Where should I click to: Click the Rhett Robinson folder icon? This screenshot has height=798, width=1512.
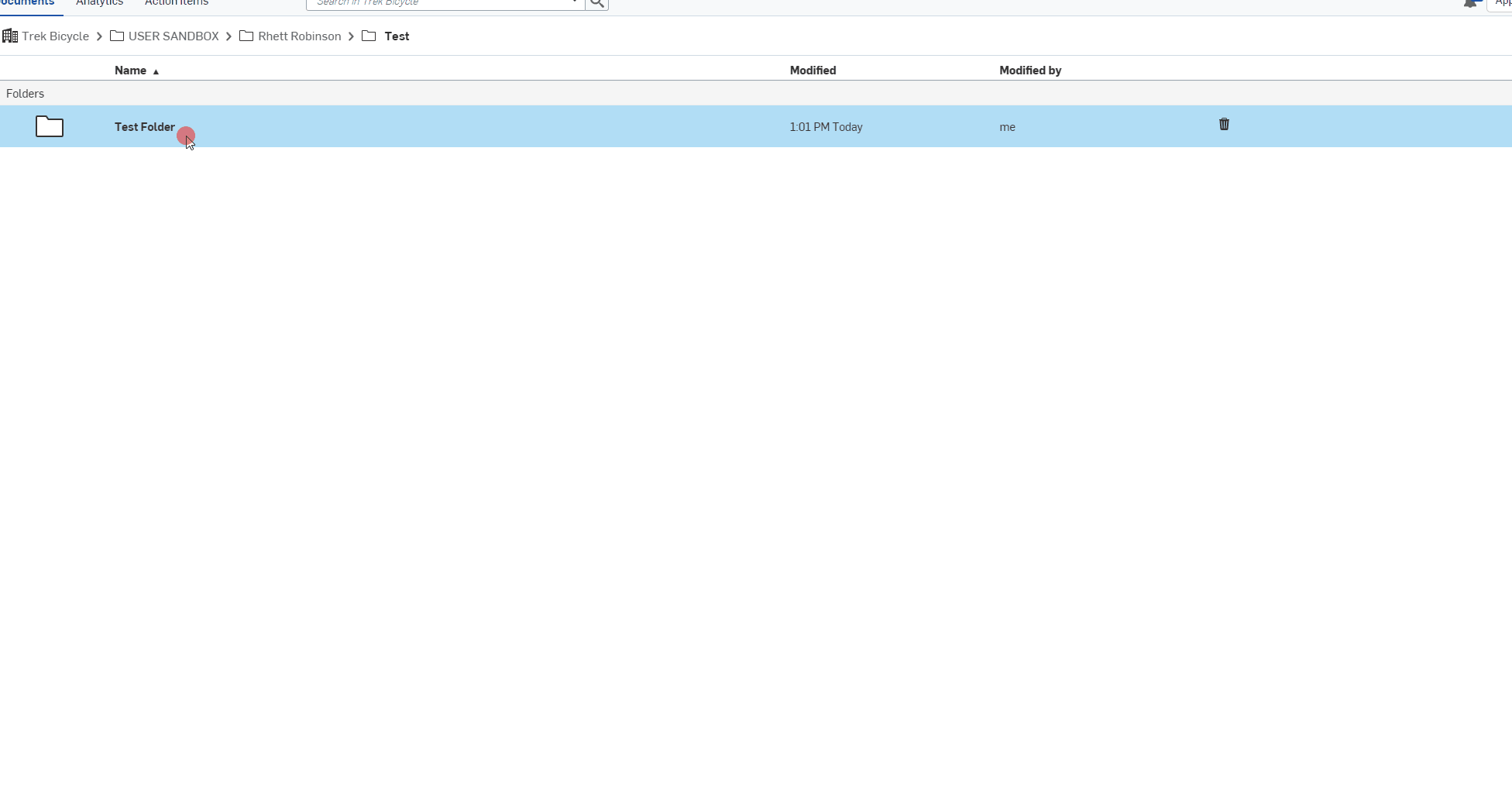pos(246,36)
